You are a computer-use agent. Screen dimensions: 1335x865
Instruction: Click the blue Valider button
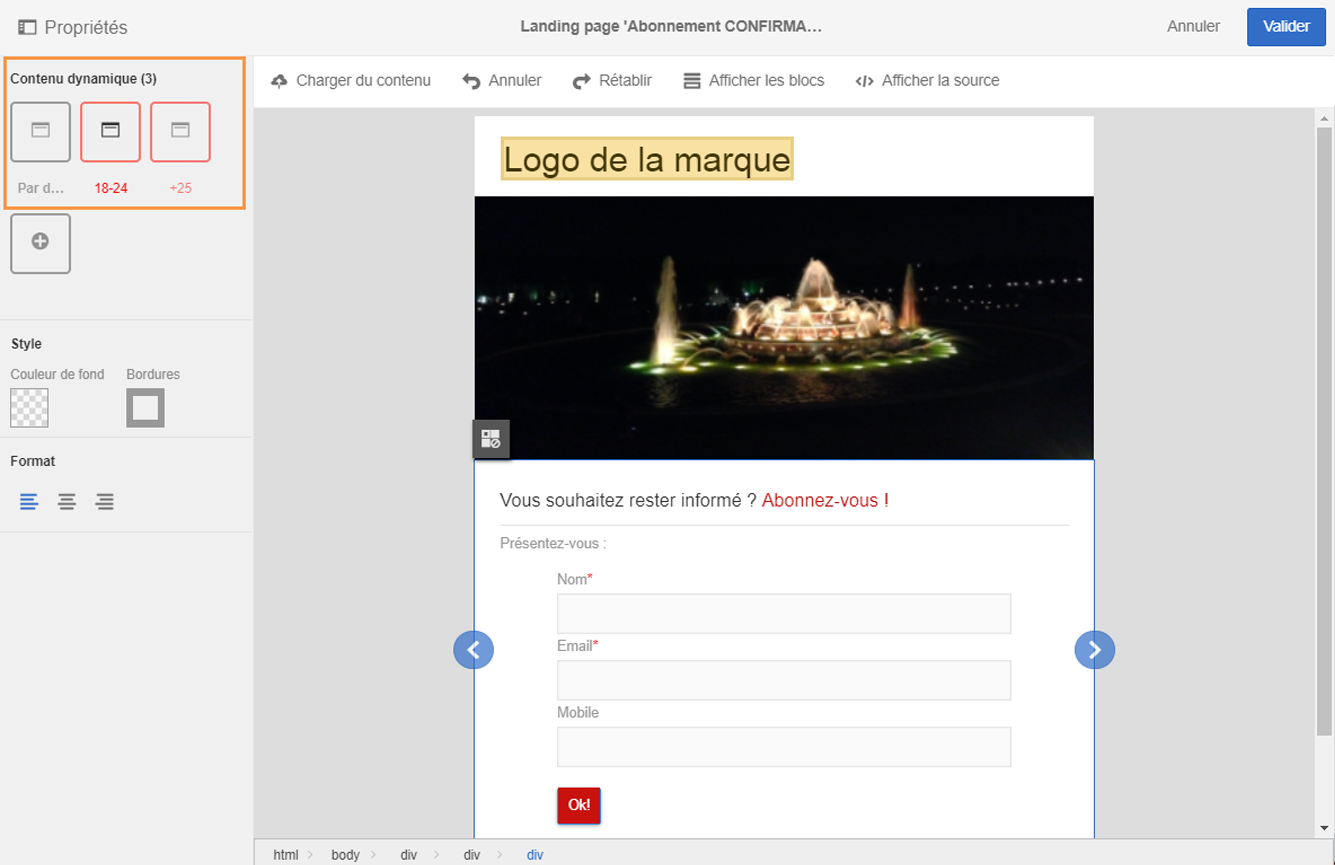(1286, 27)
